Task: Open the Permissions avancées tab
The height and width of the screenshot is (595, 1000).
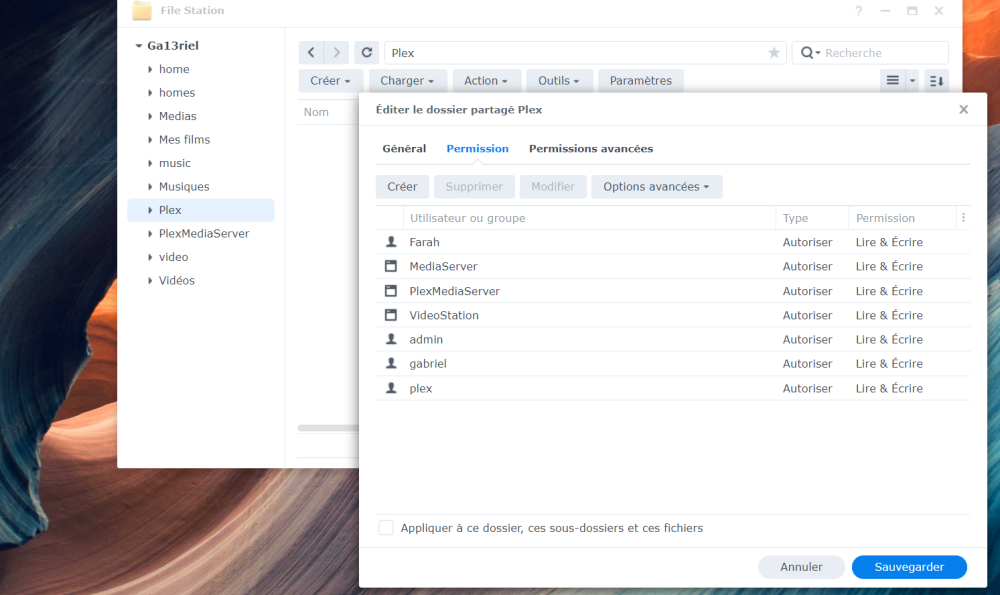Action: tap(590, 149)
